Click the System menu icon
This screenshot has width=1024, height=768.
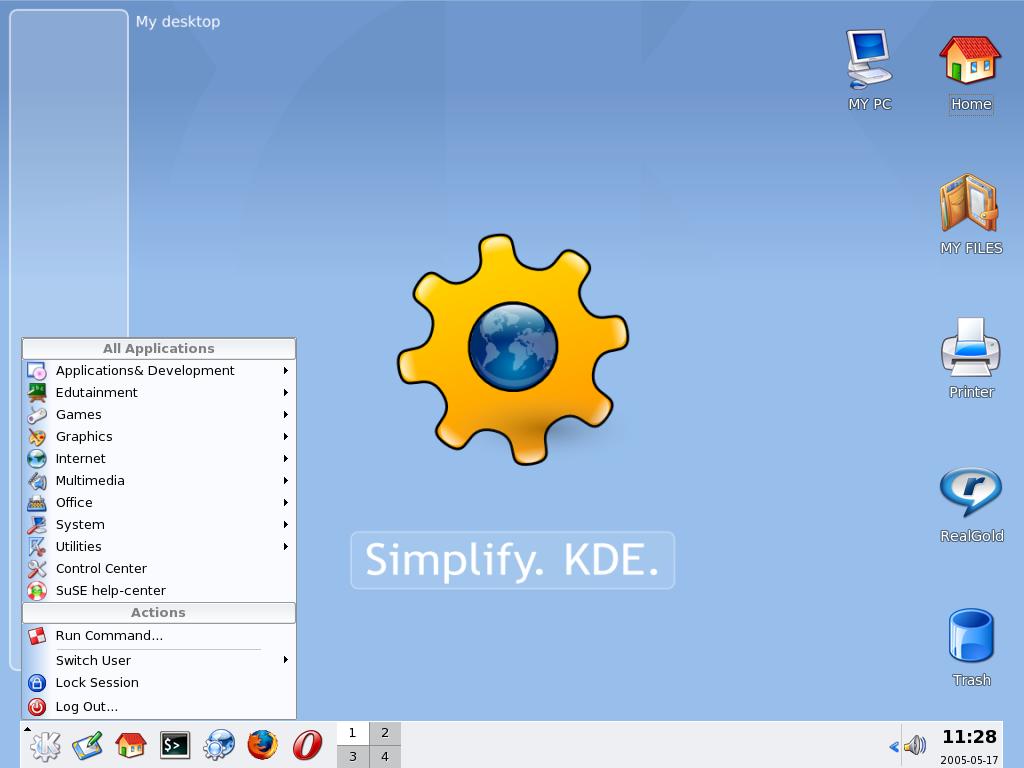coord(37,524)
